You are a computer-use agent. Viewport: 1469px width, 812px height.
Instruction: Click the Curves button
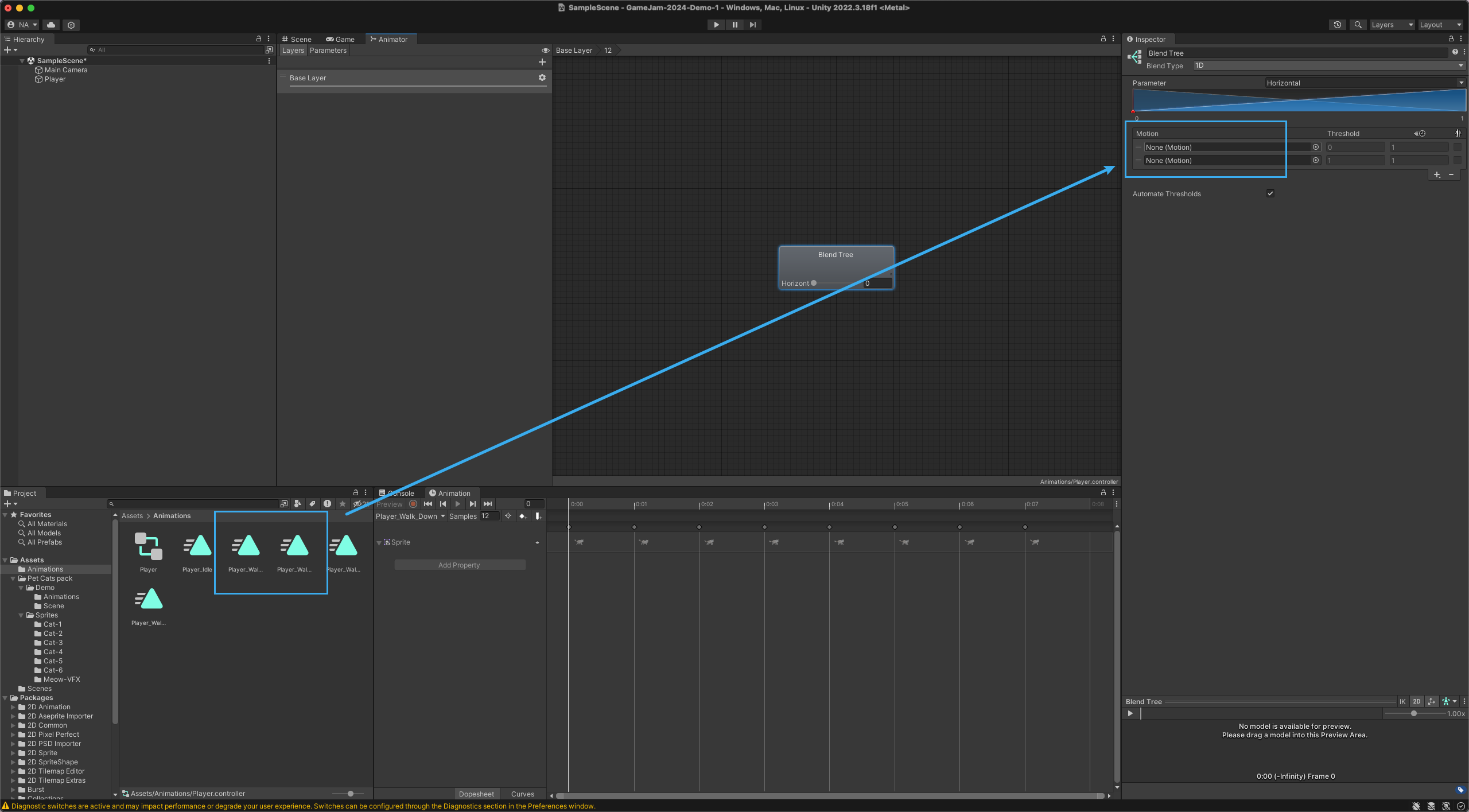(522, 794)
